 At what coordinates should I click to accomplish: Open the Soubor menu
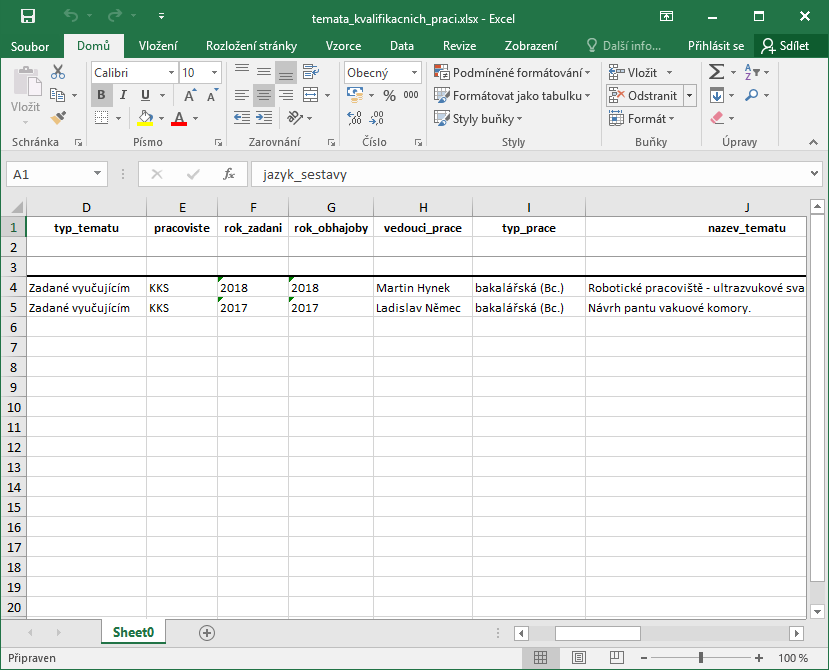coord(30,46)
